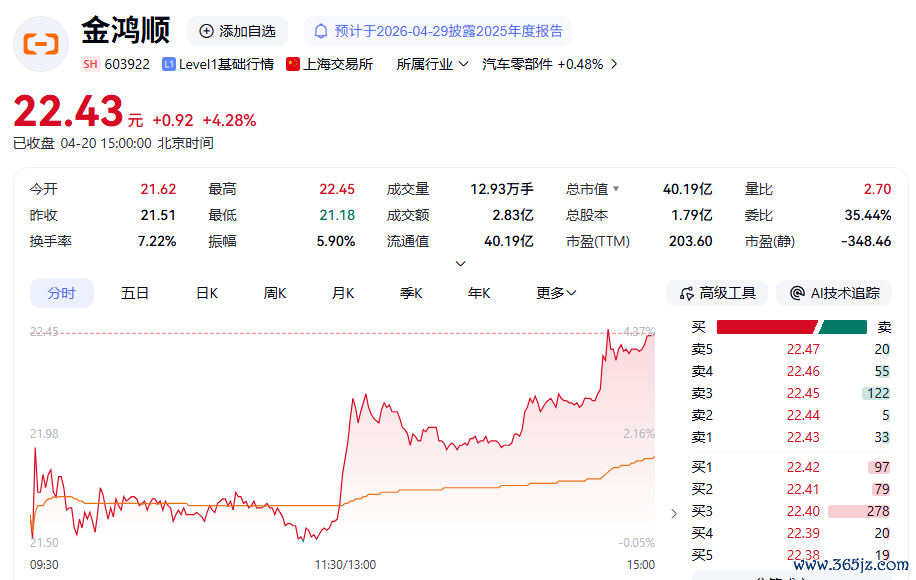Switch to 月K chart tab

click(343, 293)
